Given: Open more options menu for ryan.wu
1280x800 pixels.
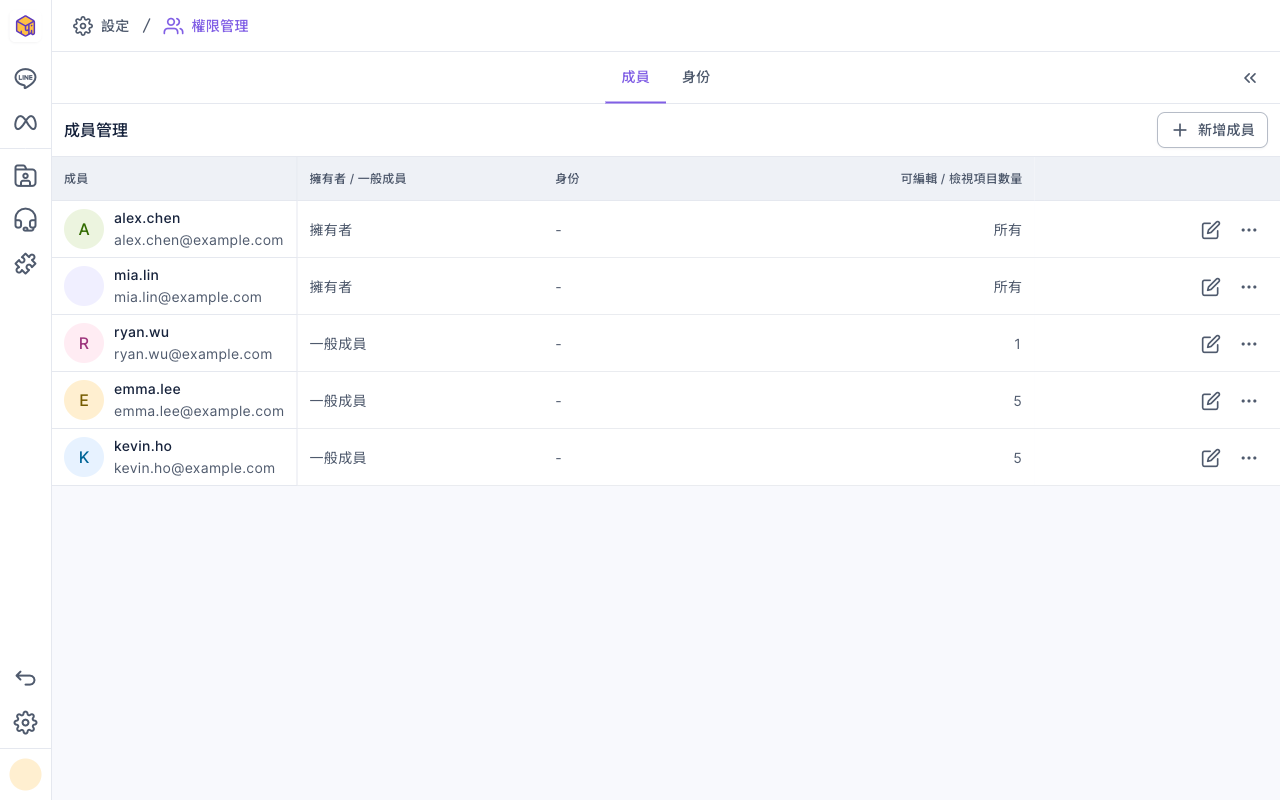Looking at the screenshot, I should click(x=1249, y=344).
